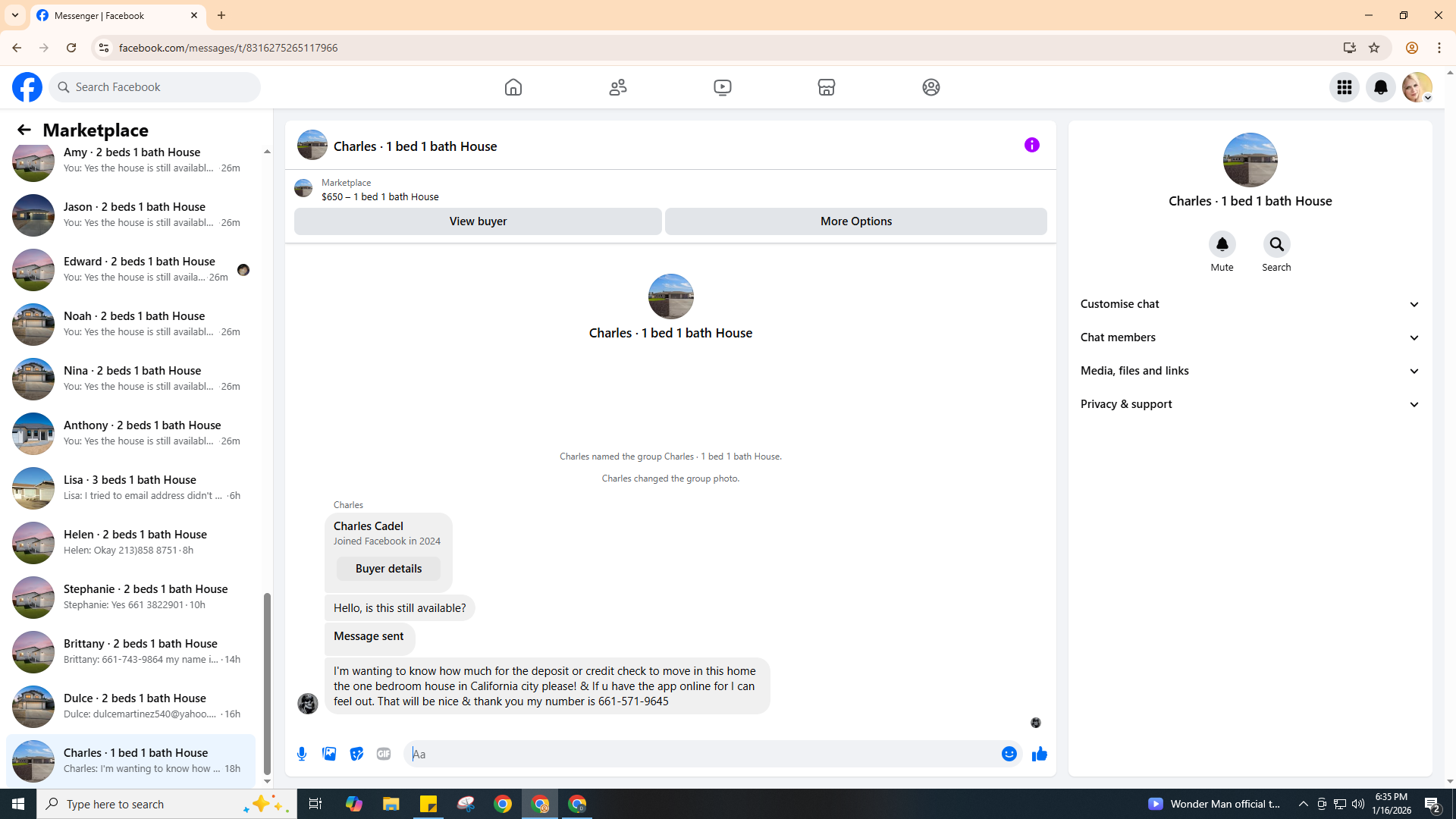Send a thumbs-up like
This screenshot has width=1456, height=819.
click(x=1039, y=754)
